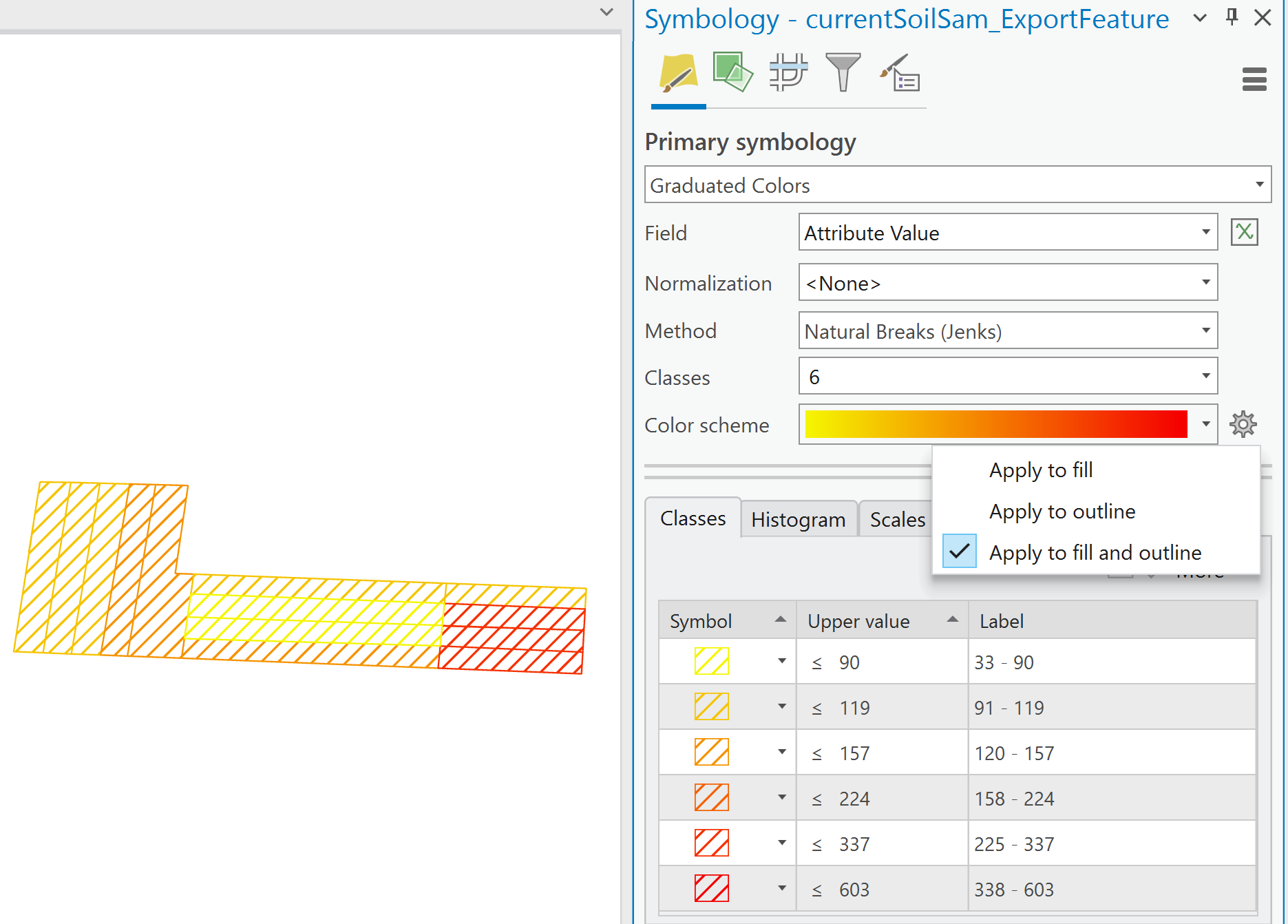Image resolution: width=1288 pixels, height=924 pixels.
Task: Click the label cell '225 - 337'
Action: pos(1112,843)
